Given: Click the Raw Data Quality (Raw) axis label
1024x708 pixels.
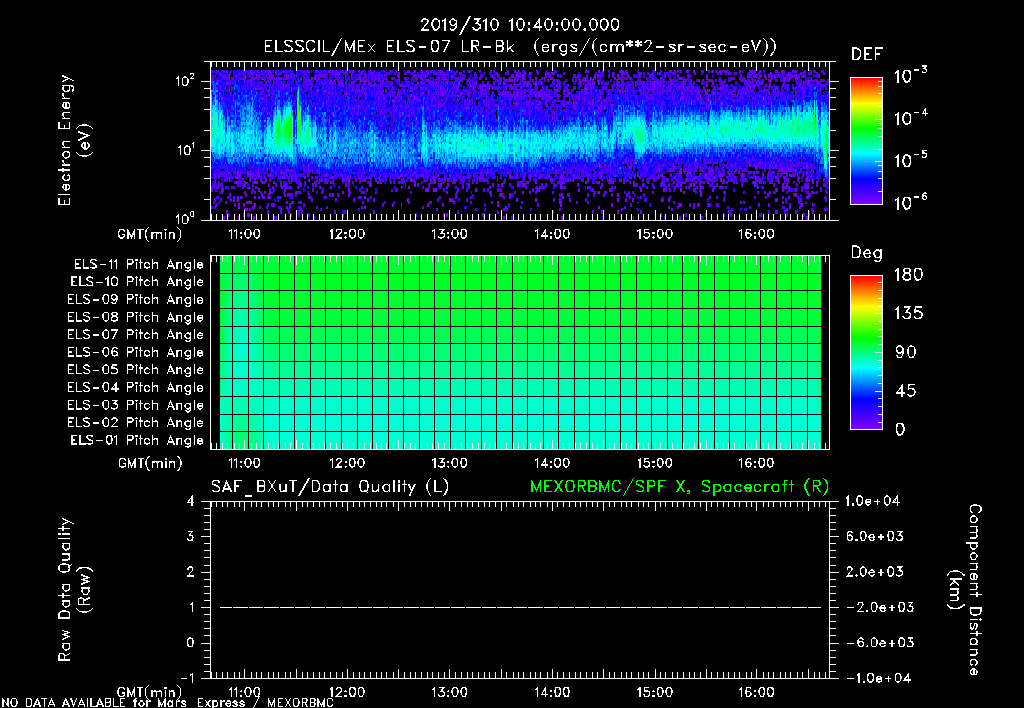Looking at the screenshot, I should pos(74,590).
